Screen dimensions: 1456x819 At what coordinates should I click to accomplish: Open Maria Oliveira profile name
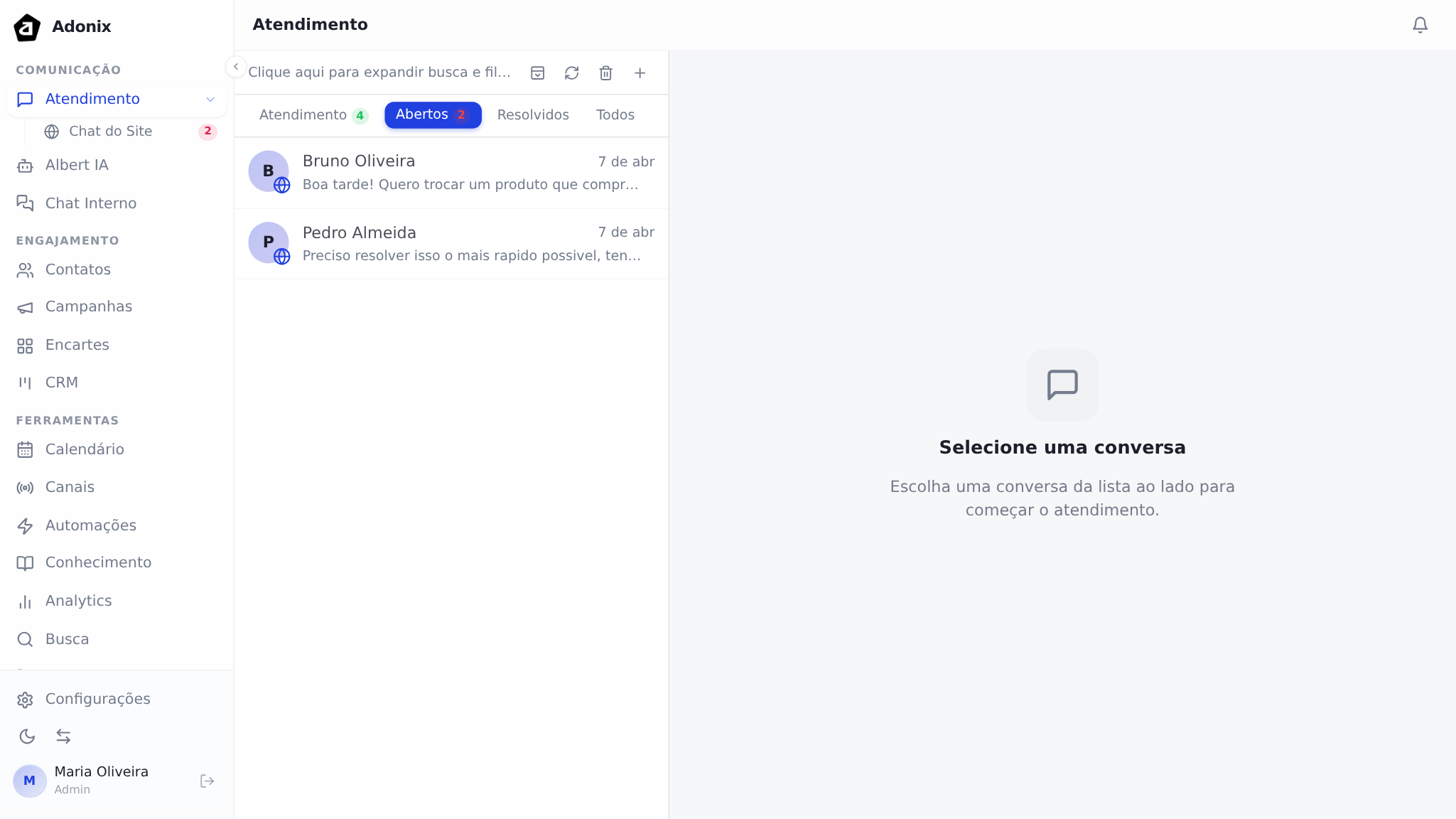point(102,771)
